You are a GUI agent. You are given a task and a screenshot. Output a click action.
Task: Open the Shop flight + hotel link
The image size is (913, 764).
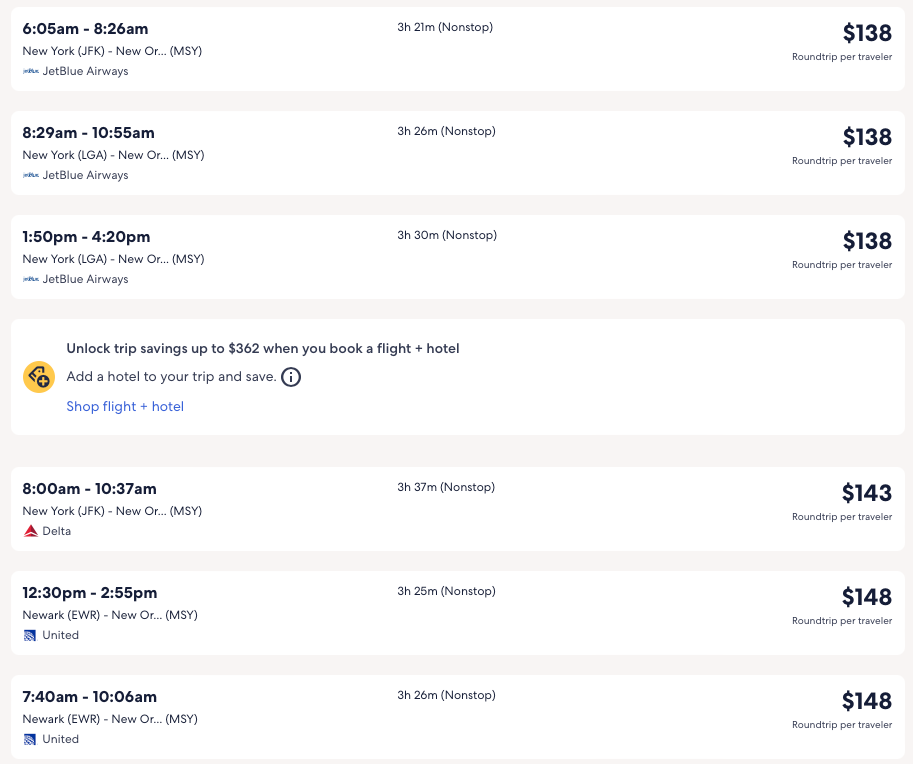125,406
